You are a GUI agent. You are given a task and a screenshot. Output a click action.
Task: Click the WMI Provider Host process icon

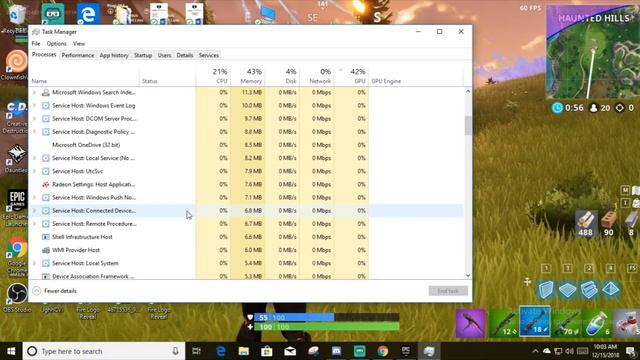[46, 250]
